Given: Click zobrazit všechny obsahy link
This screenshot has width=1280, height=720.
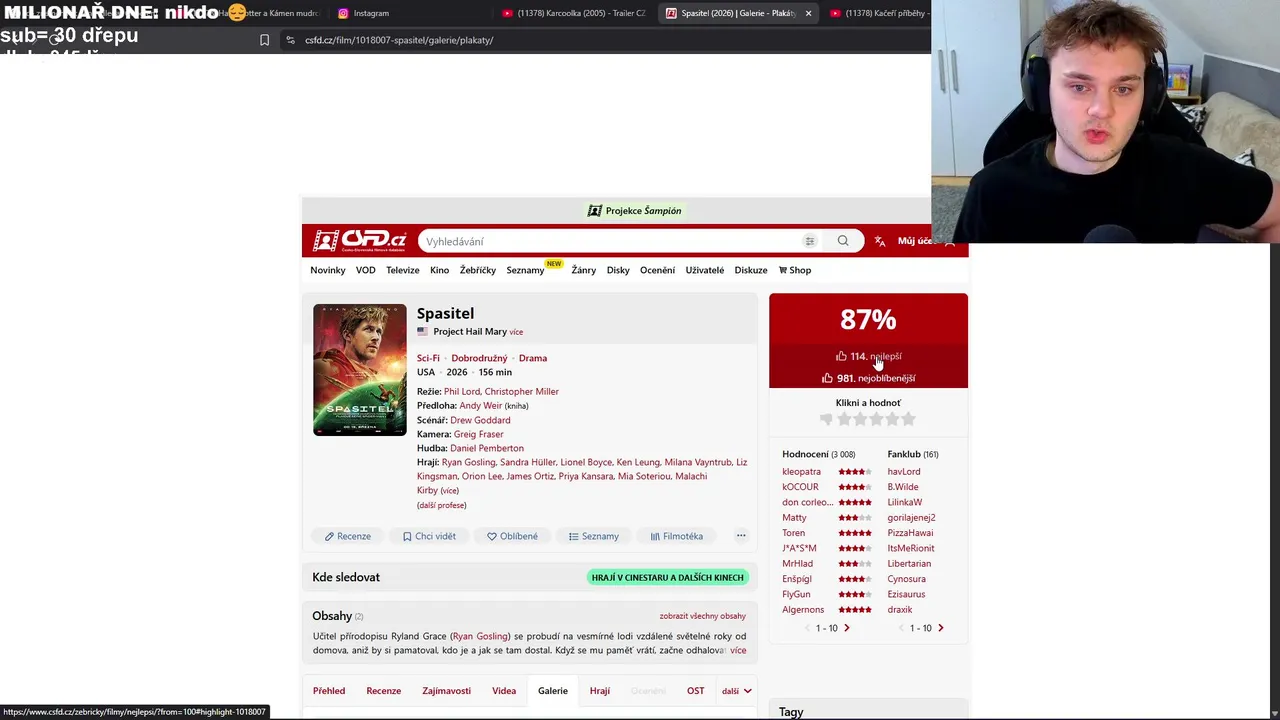Looking at the screenshot, I should (702, 616).
